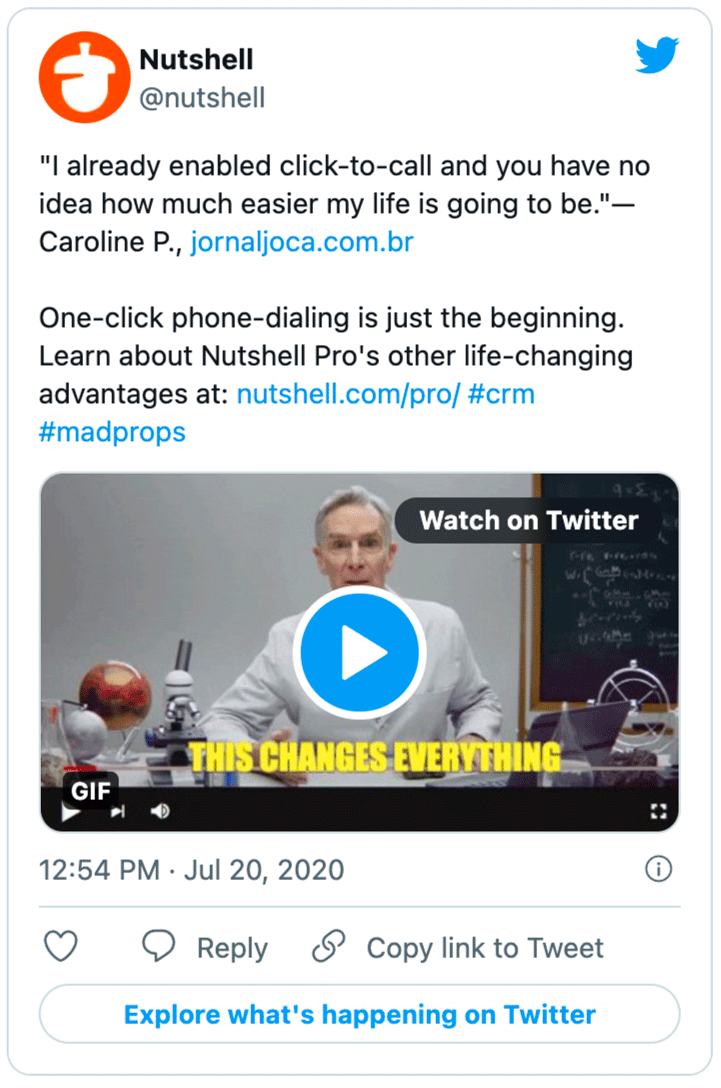The height and width of the screenshot is (1088, 721).
Task: Click the Nutshell acorn logo
Action: click(85, 75)
